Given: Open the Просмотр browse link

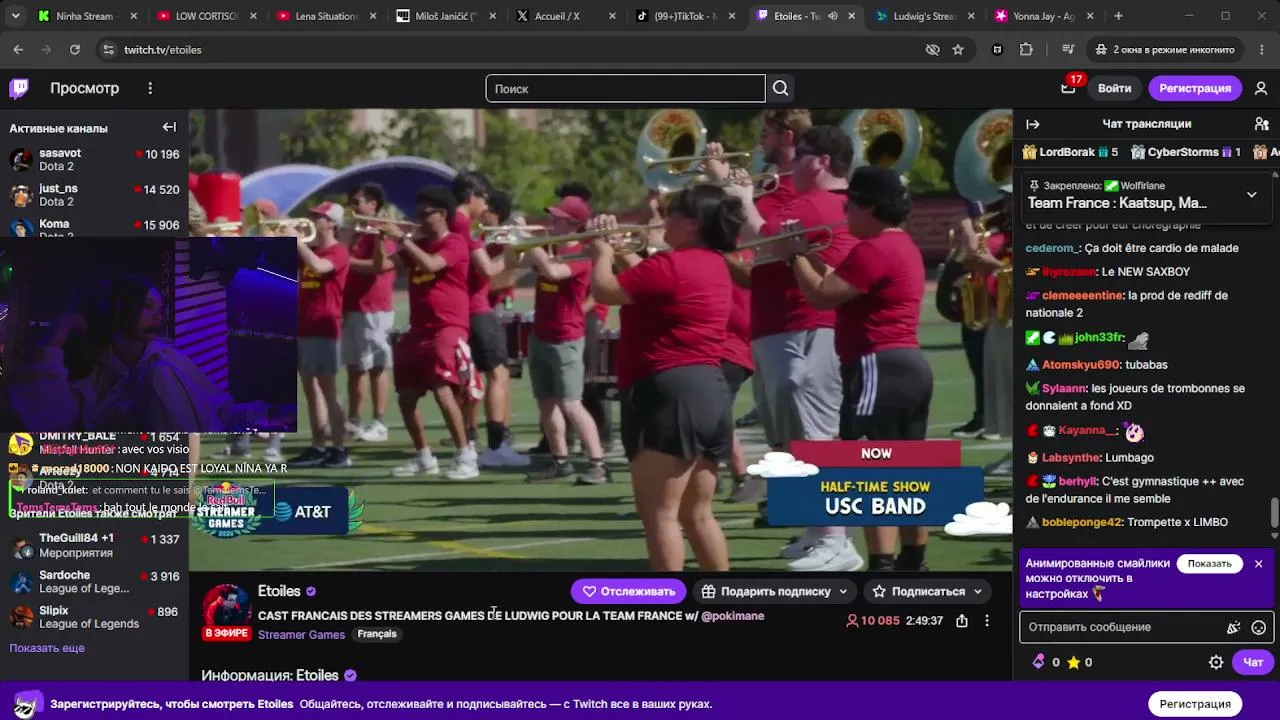Looking at the screenshot, I should tap(85, 88).
